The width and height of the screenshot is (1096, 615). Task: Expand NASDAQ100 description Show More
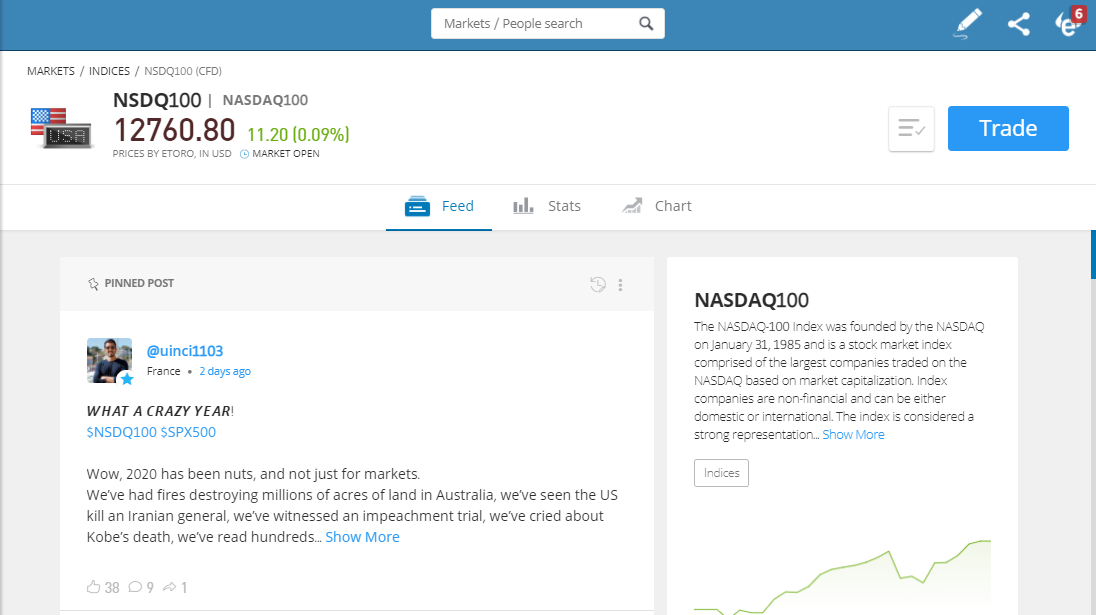coord(853,435)
